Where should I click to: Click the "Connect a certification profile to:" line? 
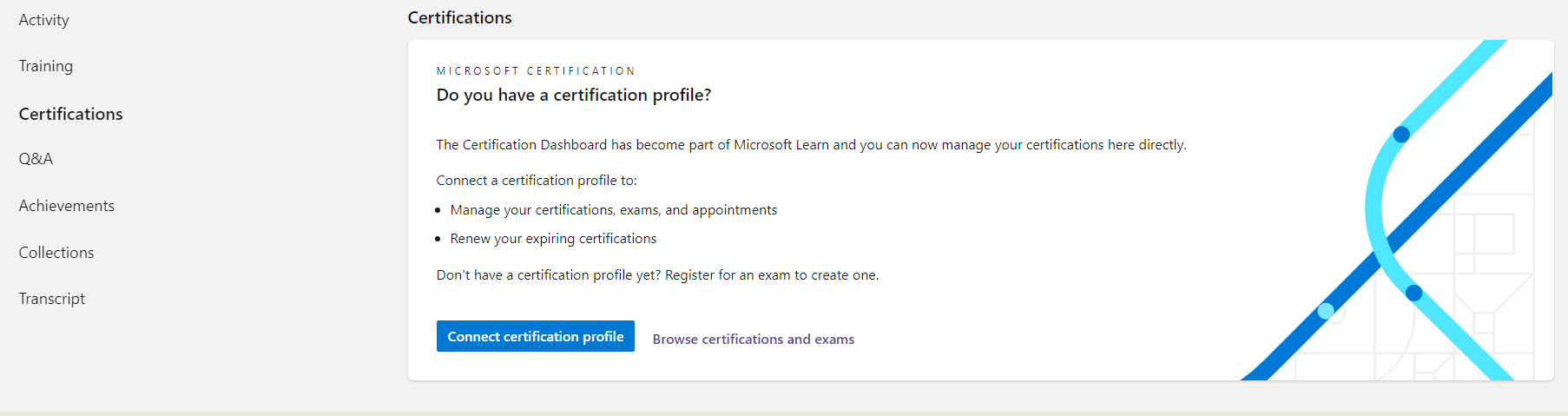tap(537, 181)
